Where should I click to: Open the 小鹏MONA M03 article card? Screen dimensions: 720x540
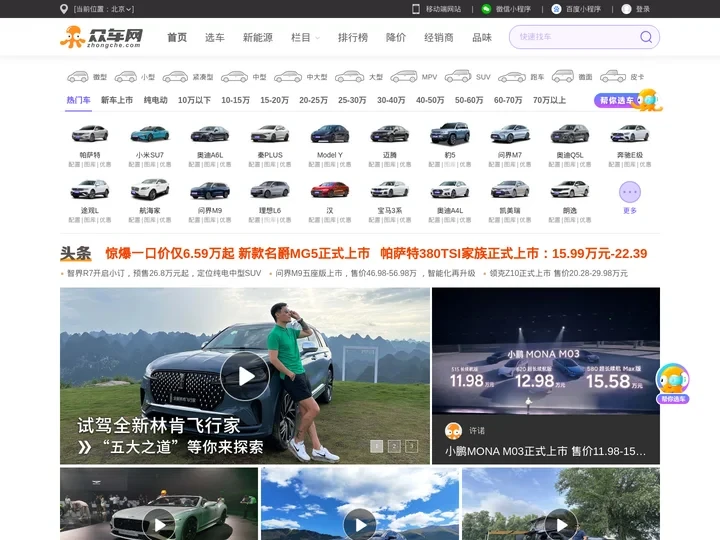tap(546, 376)
